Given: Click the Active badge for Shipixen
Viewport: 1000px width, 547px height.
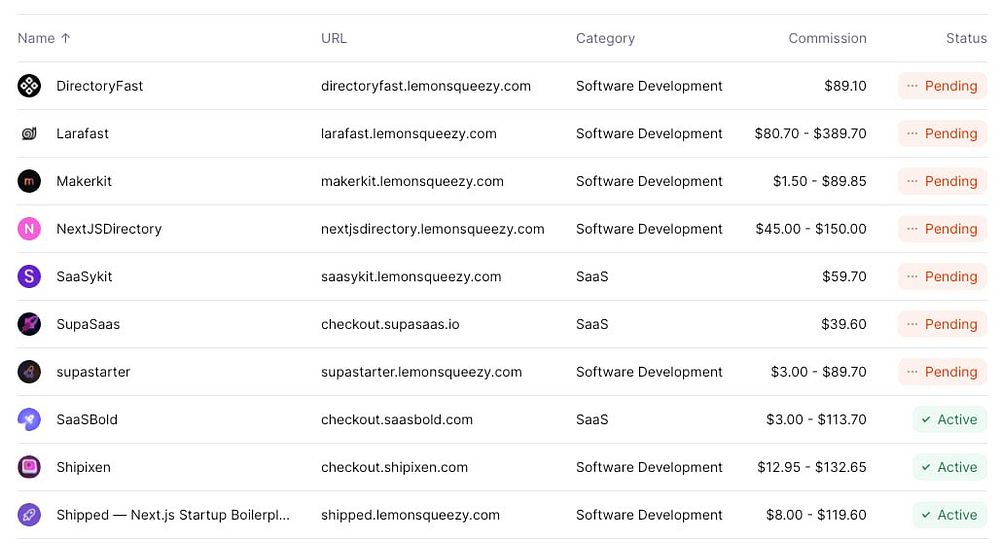Looking at the screenshot, I should pyautogui.click(x=949, y=467).
